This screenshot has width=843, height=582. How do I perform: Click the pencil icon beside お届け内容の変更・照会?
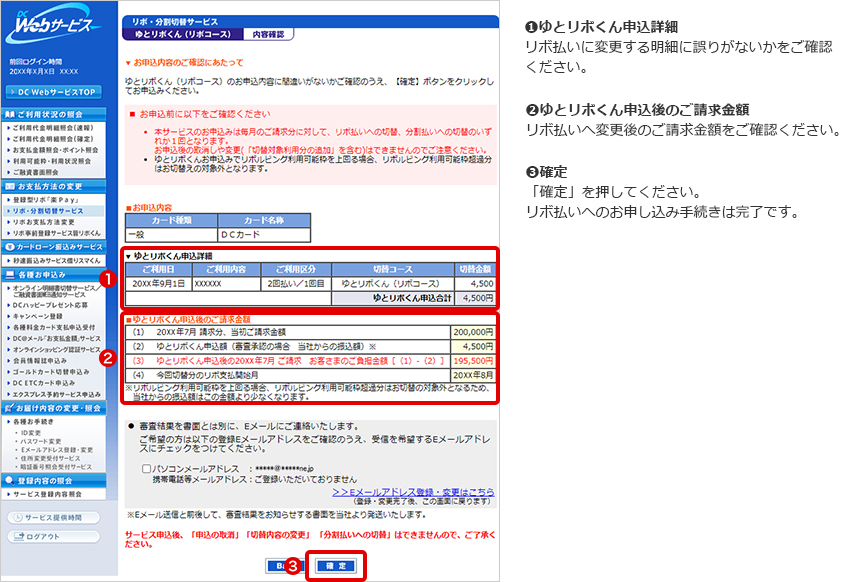coord(9,408)
